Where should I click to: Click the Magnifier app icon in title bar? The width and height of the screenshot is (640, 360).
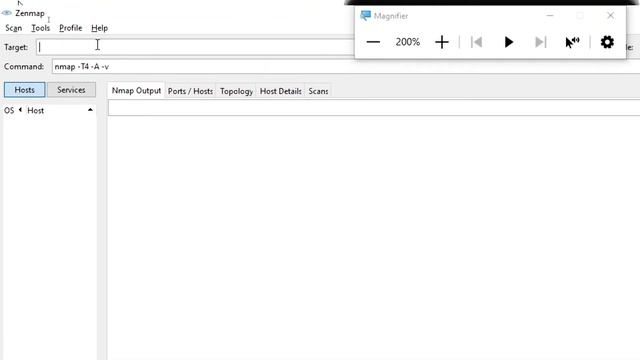tap(365, 16)
